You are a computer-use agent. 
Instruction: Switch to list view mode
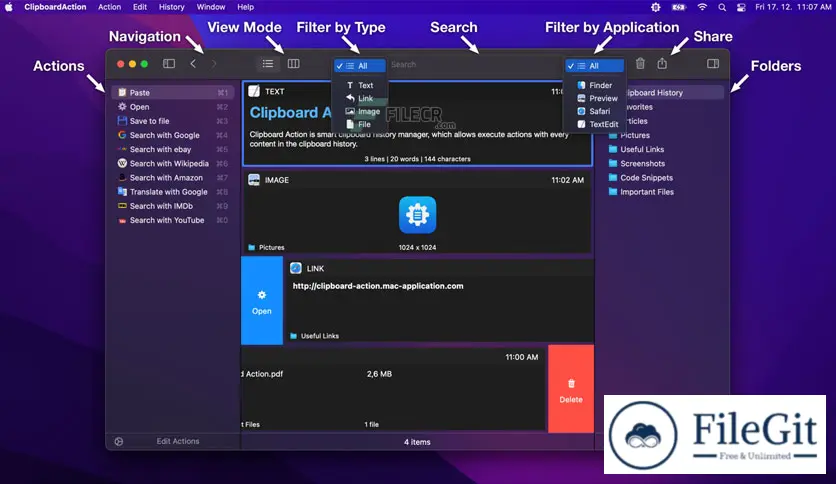coord(268,64)
